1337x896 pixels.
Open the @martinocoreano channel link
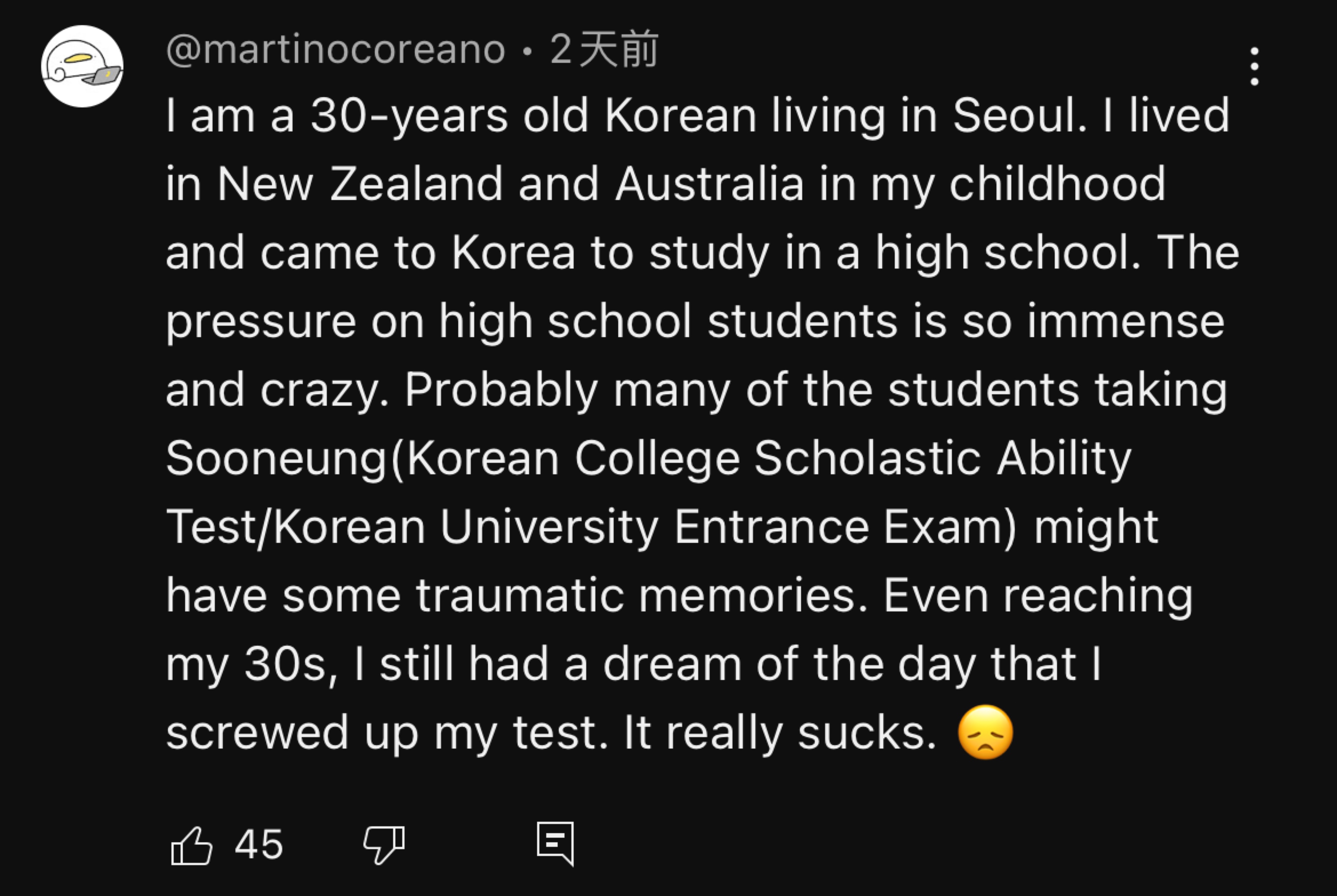335,50
